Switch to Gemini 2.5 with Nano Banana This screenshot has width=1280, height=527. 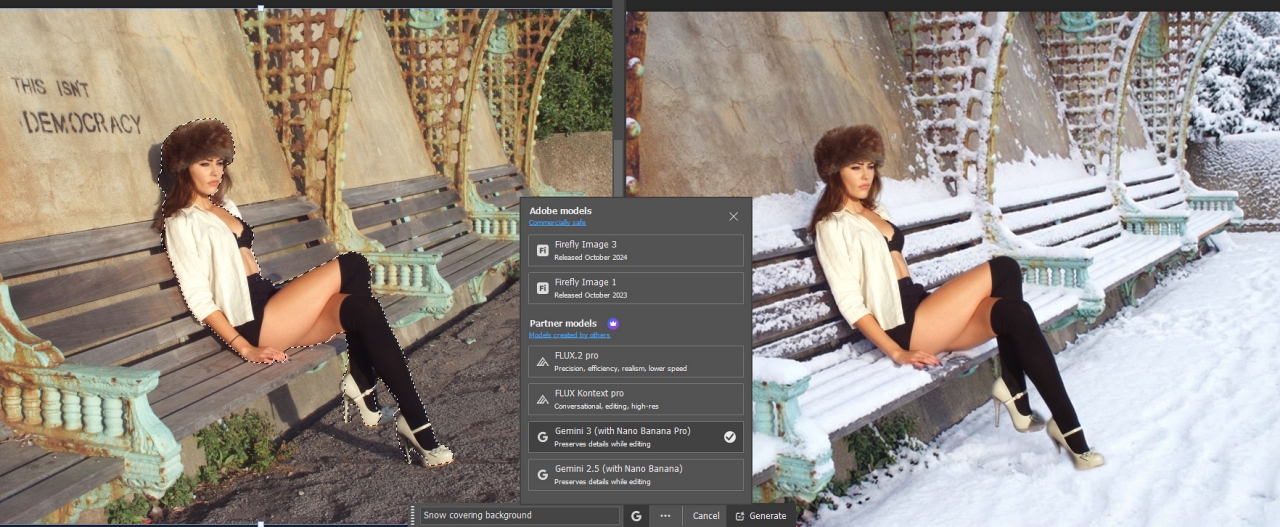[x=635, y=474]
